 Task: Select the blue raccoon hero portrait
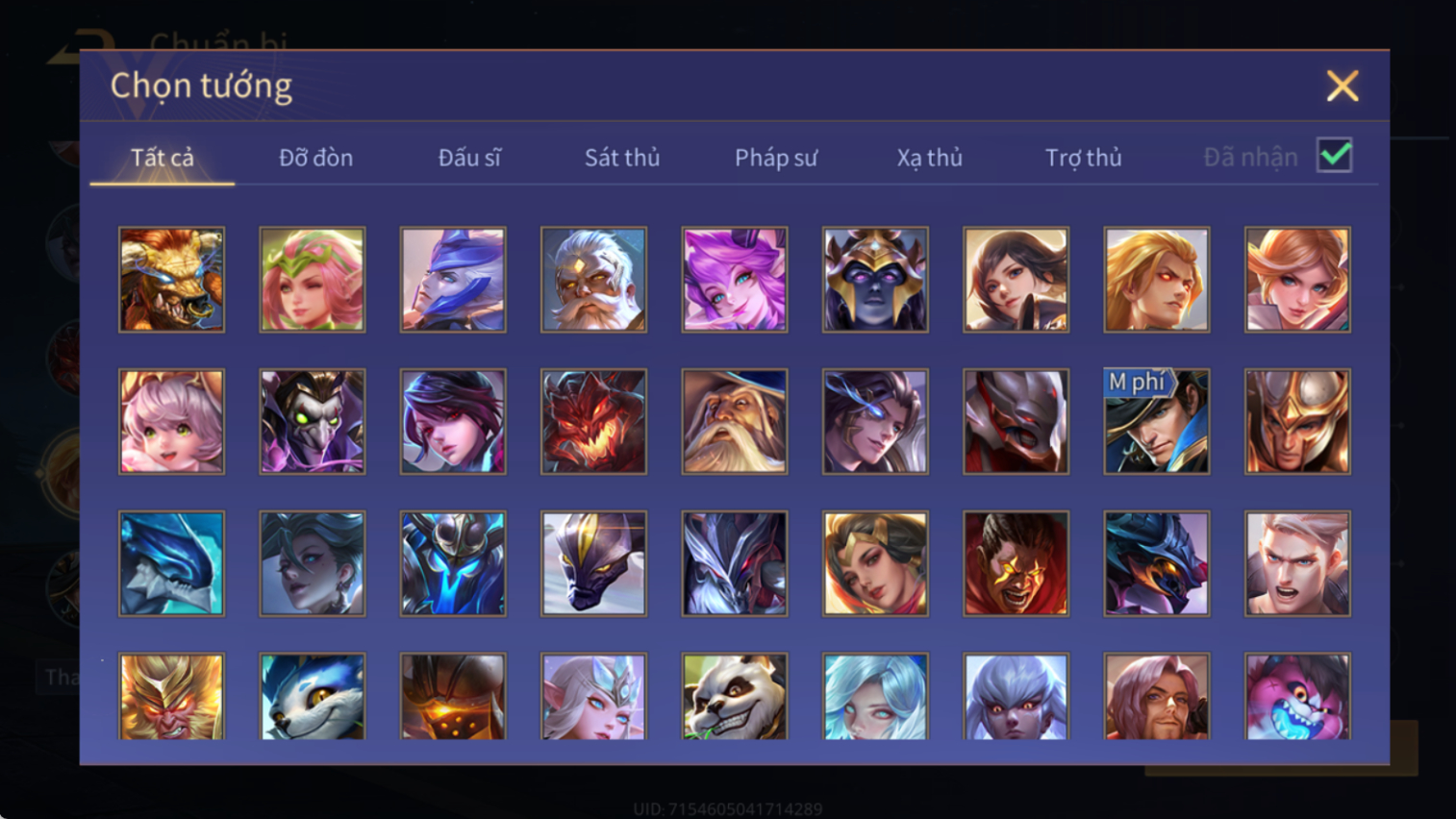(x=313, y=697)
